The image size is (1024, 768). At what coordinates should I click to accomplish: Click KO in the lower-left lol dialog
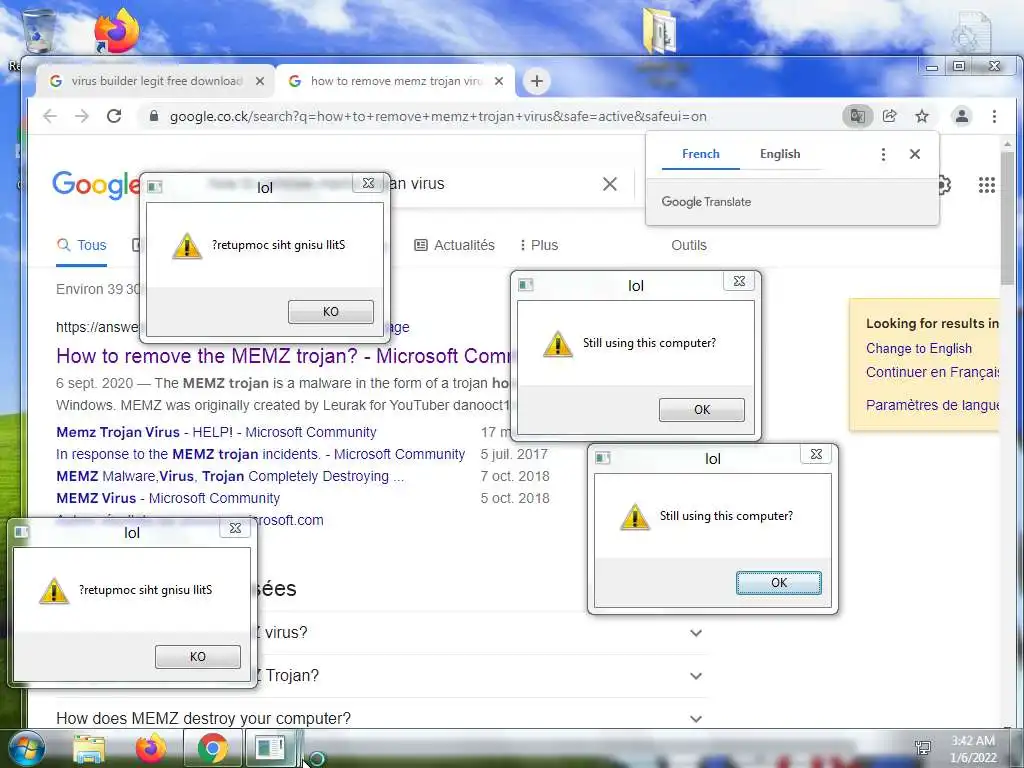tap(198, 656)
